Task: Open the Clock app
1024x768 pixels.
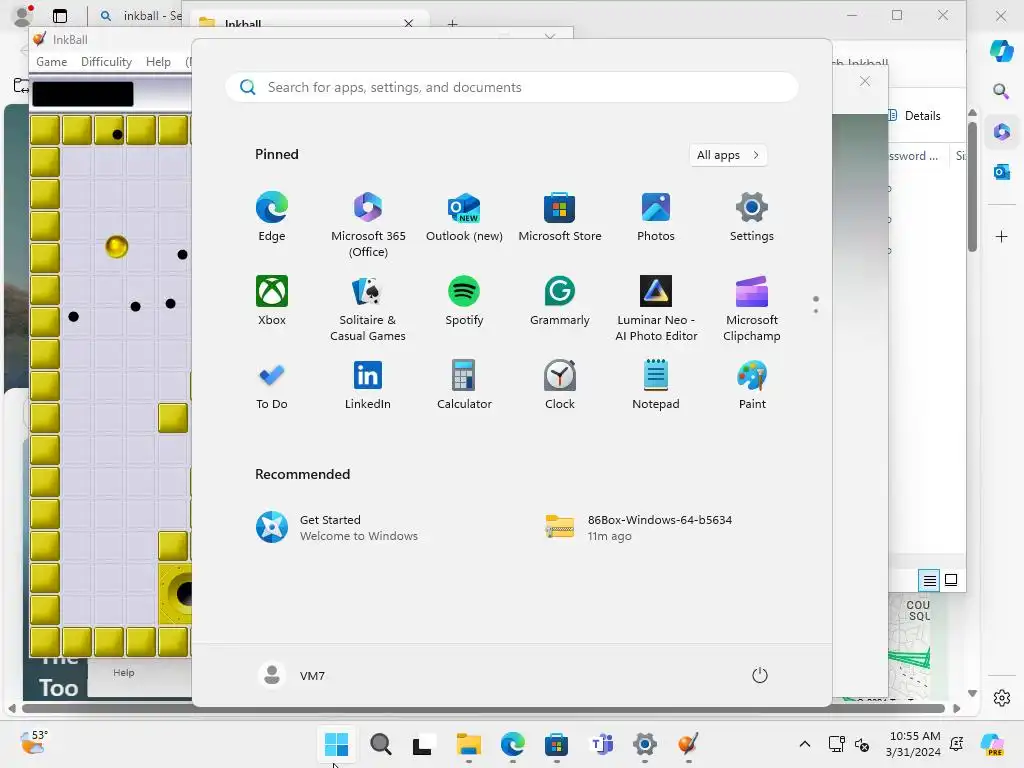Action: click(x=560, y=385)
